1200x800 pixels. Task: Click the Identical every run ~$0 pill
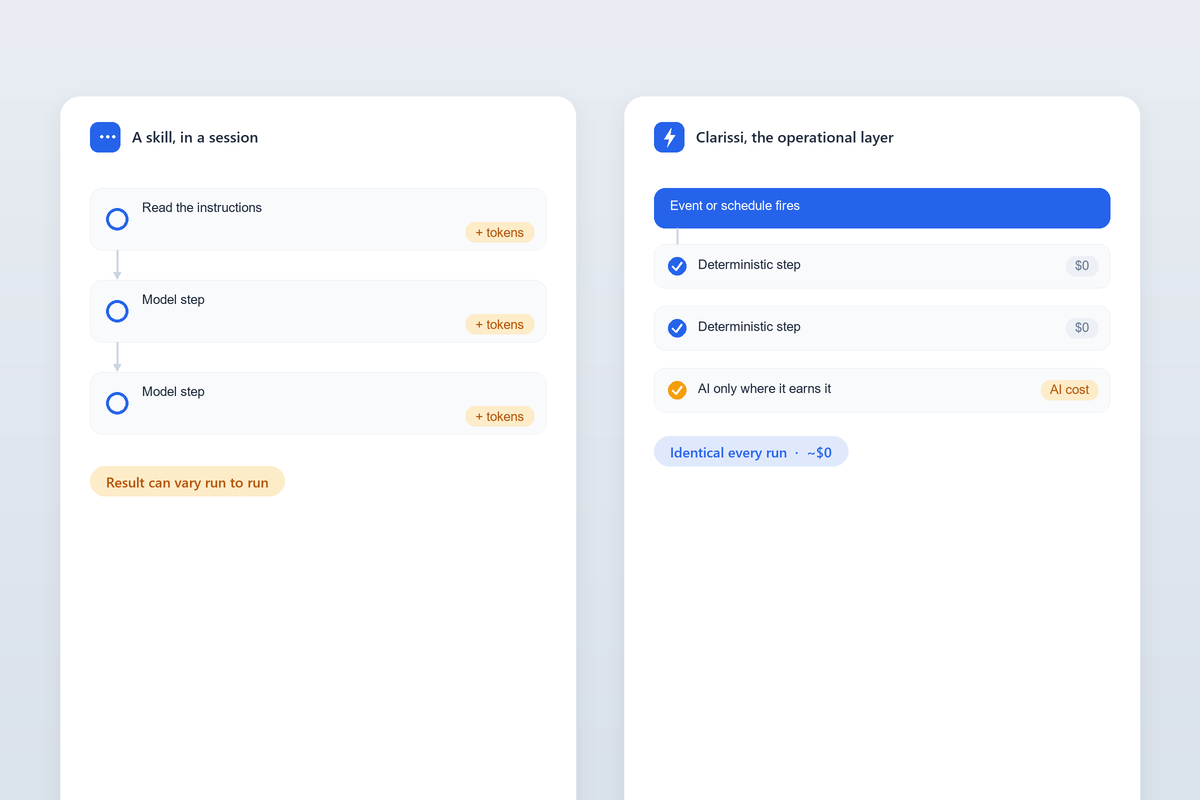coord(751,452)
